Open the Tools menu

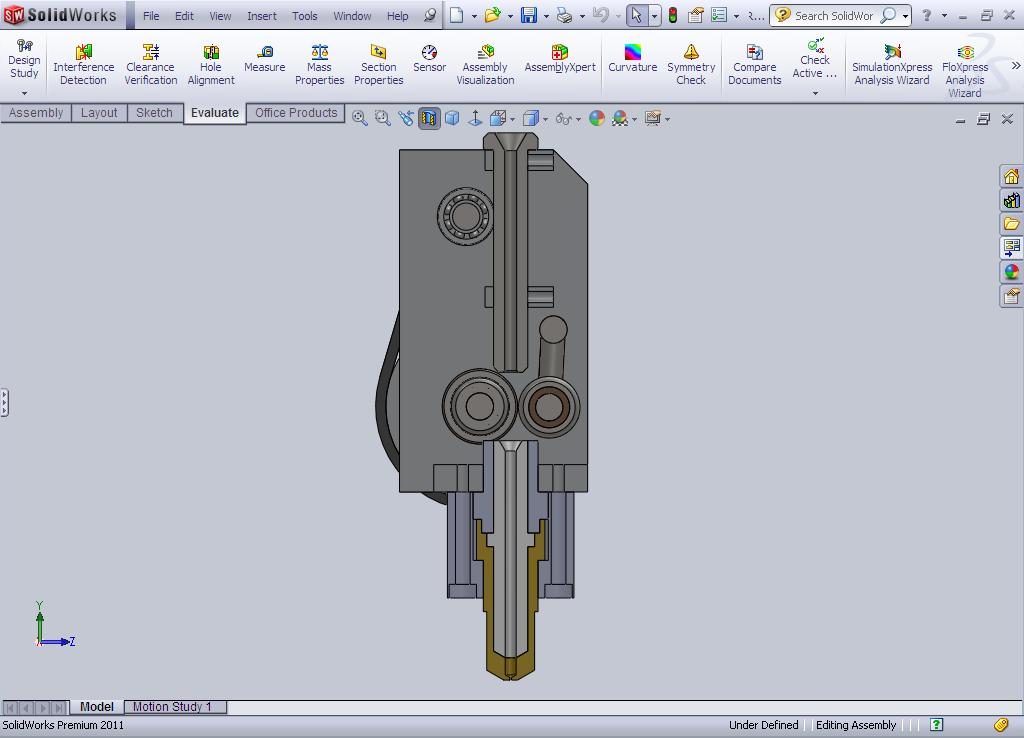click(x=304, y=16)
